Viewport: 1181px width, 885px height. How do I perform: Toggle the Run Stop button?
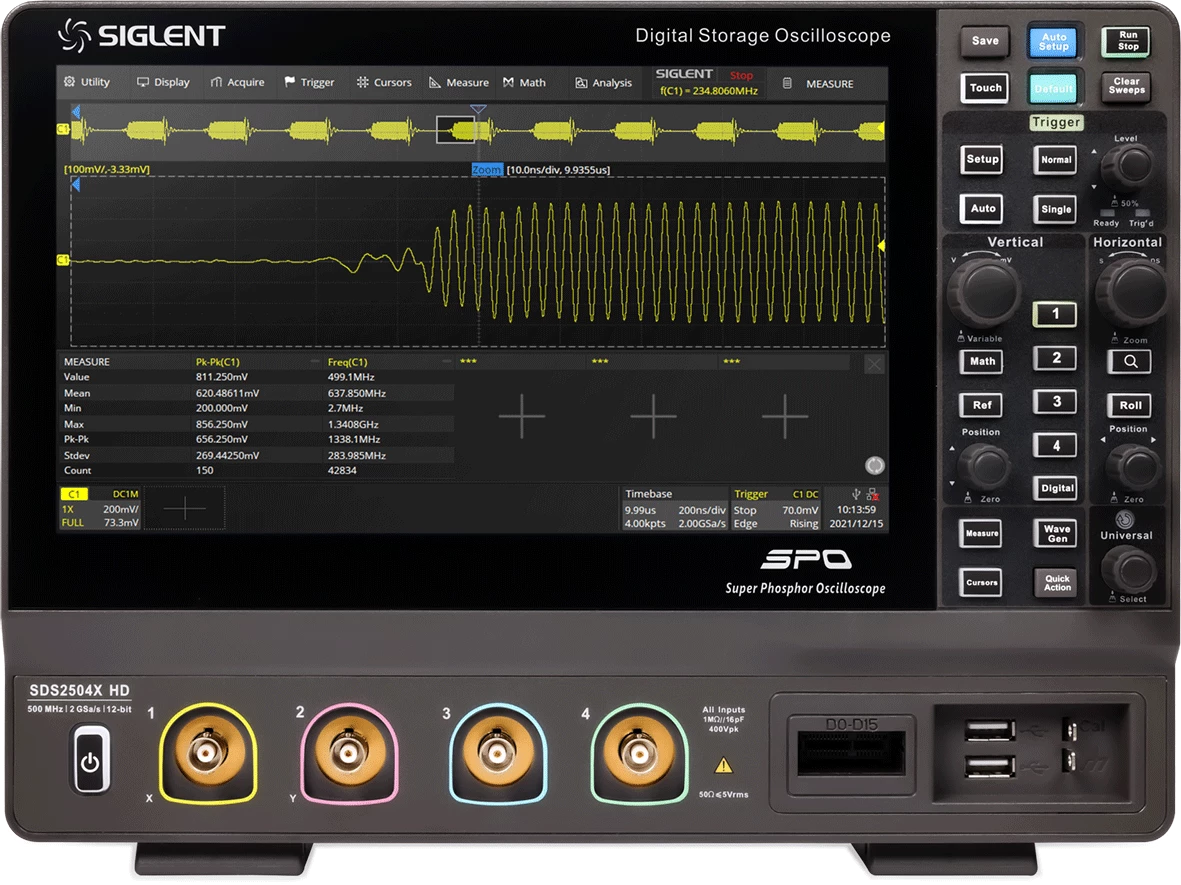[x=1127, y=41]
